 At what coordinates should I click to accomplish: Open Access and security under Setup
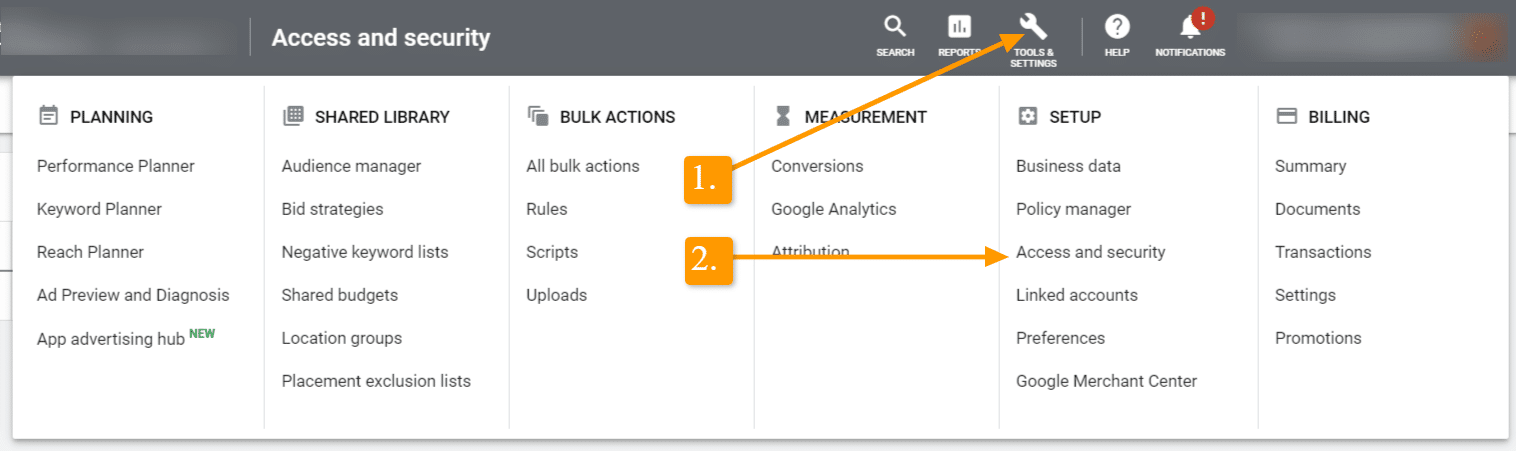pyautogui.click(x=1090, y=252)
